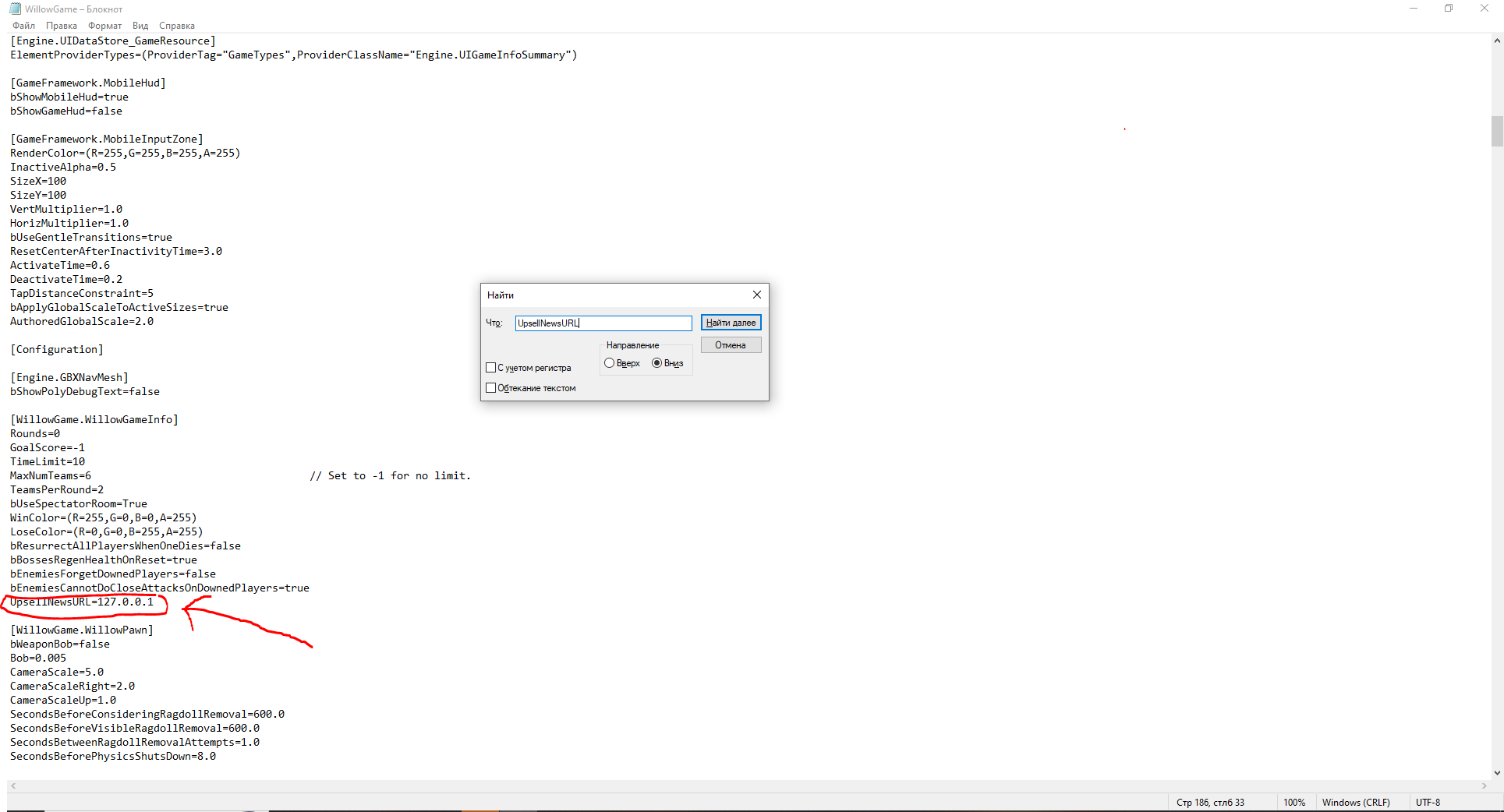Click the [Engine.GBXNavMesh] header line
Viewport: 1504px width, 812px height.
[69, 378]
